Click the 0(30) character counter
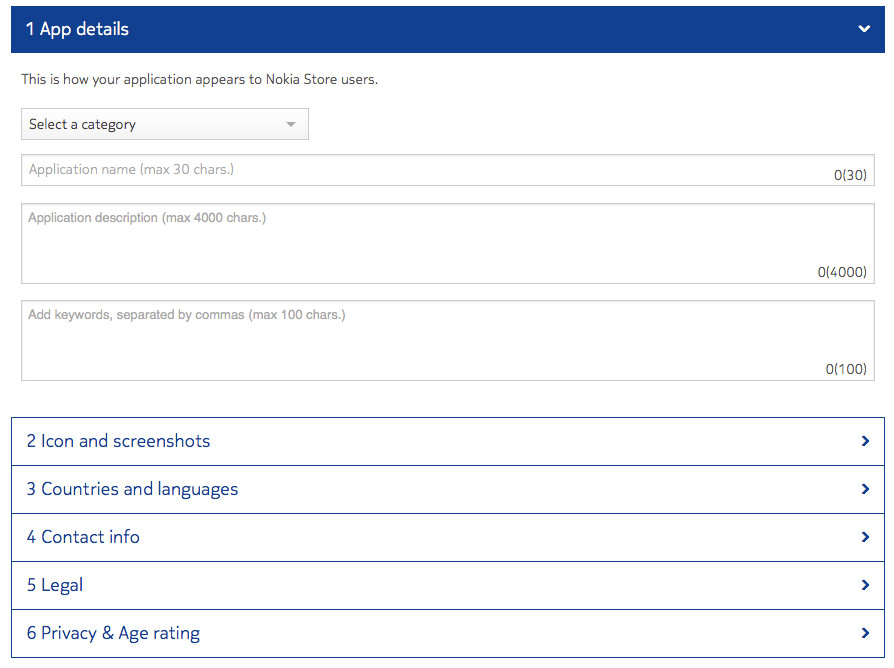 pyautogui.click(x=850, y=175)
